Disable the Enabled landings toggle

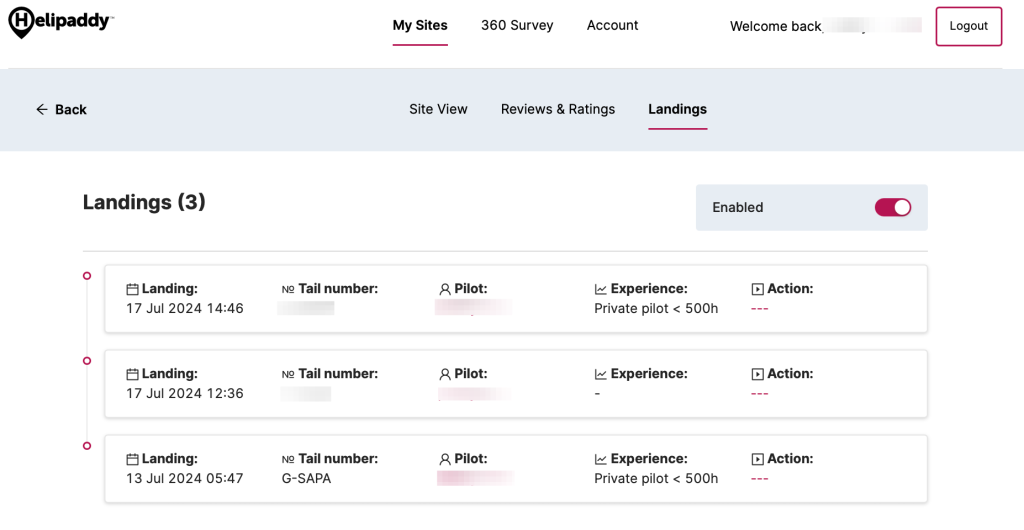893,207
